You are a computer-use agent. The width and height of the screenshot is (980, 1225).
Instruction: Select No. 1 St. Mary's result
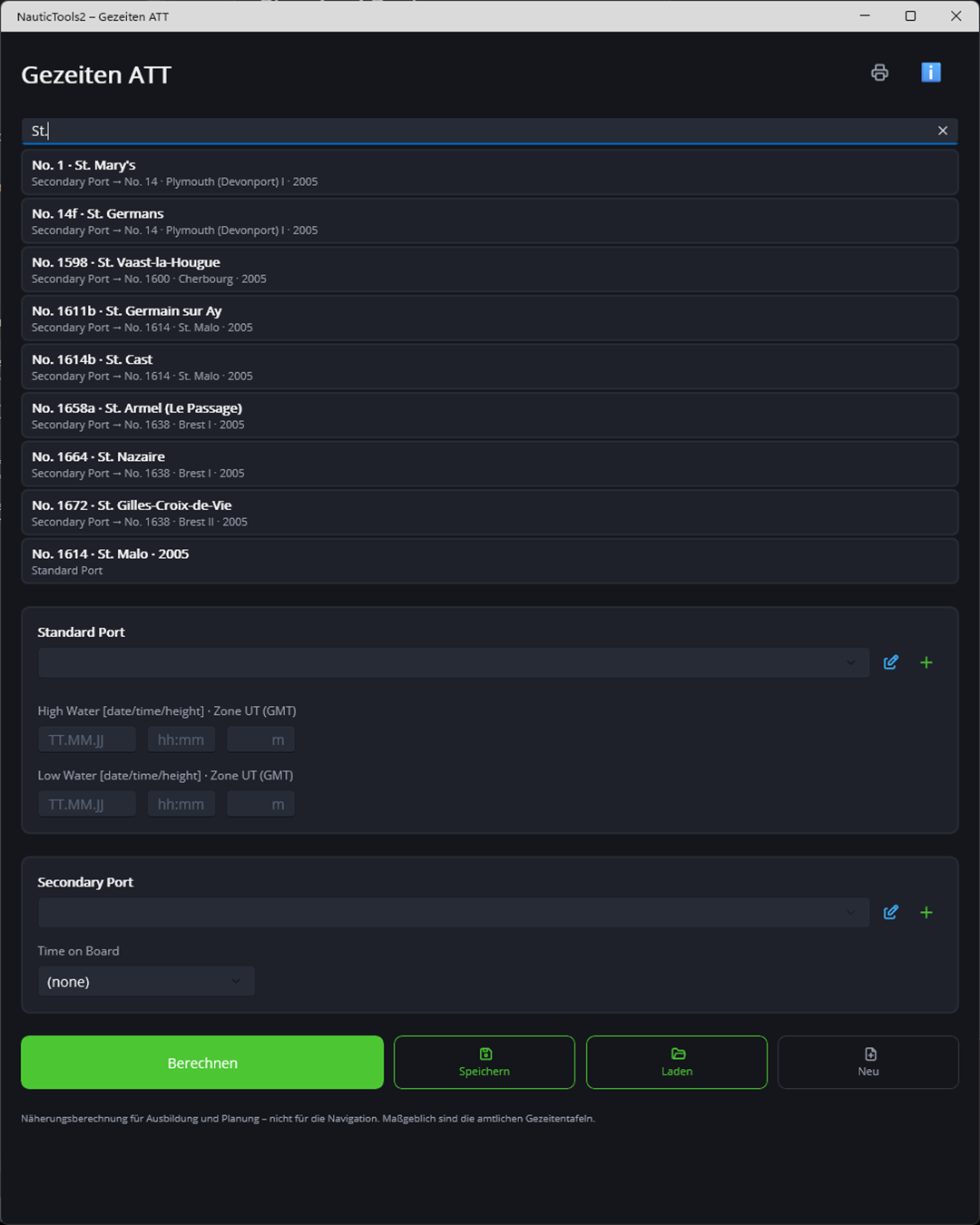tap(490, 172)
